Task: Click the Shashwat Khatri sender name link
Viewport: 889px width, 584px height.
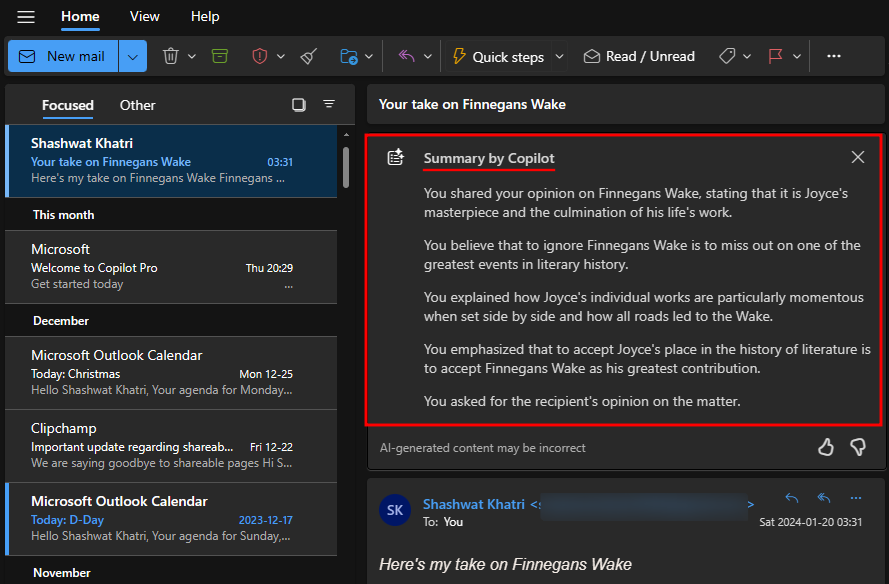Action: pos(474,504)
